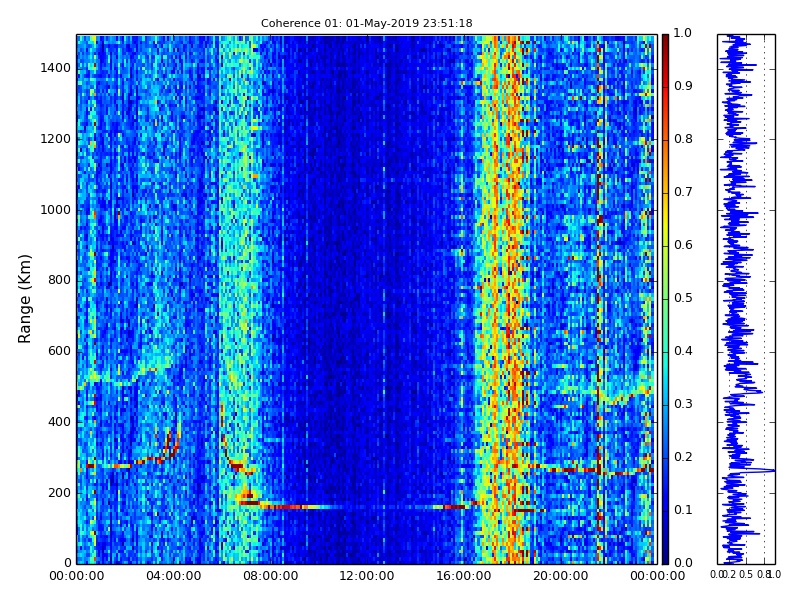Click the 1400 range tick label
The height and width of the screenshot is (600, 800).
(x=56, y=68)
